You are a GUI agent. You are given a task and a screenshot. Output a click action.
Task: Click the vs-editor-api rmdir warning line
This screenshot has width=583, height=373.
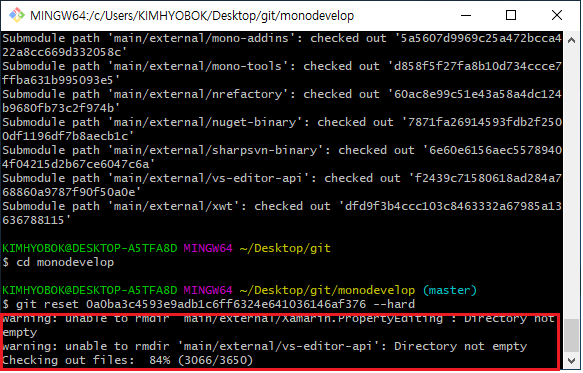coord(265,346)
